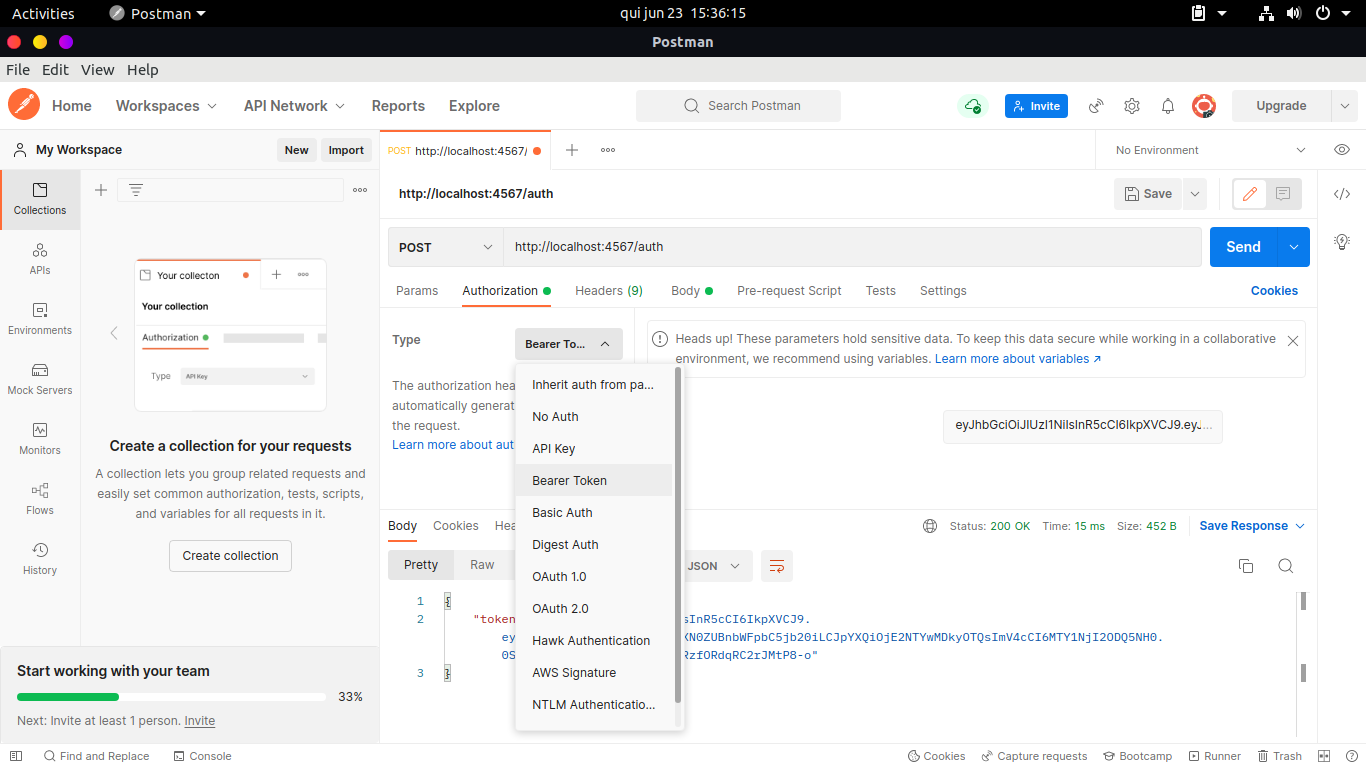Image resolution: width=1366 pixels, height=768 pixels.
Task: Open the No Environment selector dropdown
Action: pyautogui.click(x=1210, y=150)
